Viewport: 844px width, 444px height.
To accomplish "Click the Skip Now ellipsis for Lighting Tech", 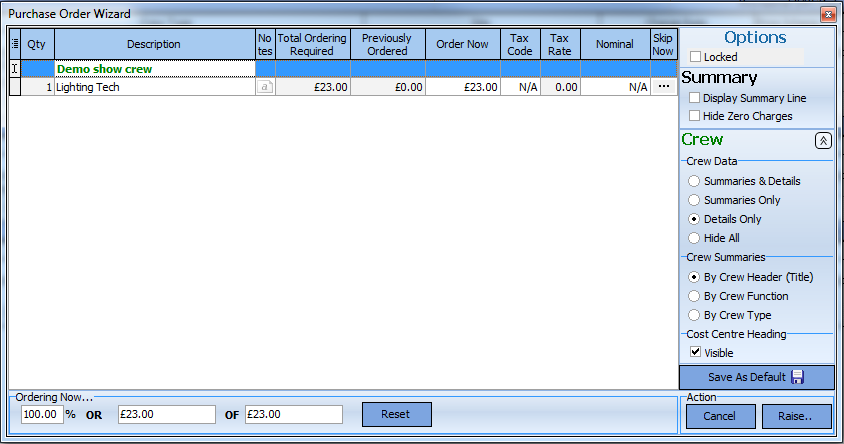I will (x=663, y=87).
